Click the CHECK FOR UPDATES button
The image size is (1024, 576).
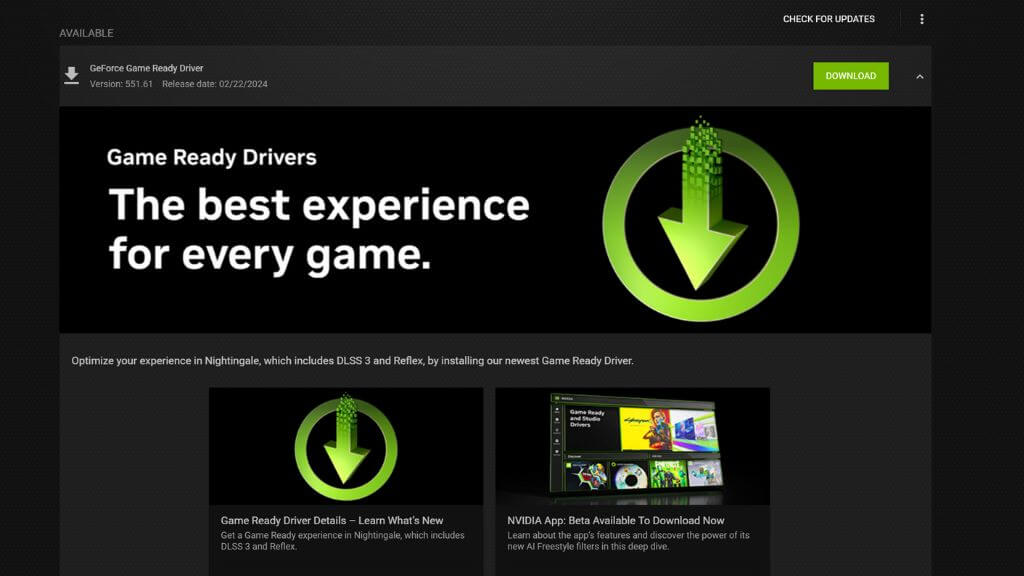828,19
